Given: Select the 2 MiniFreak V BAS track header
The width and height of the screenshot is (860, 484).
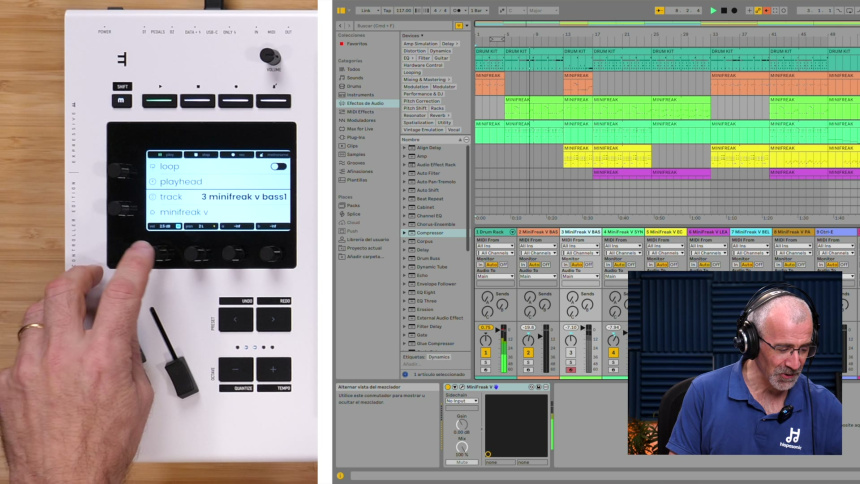Looking at the screenshot, I should click(x=538, y=232).
